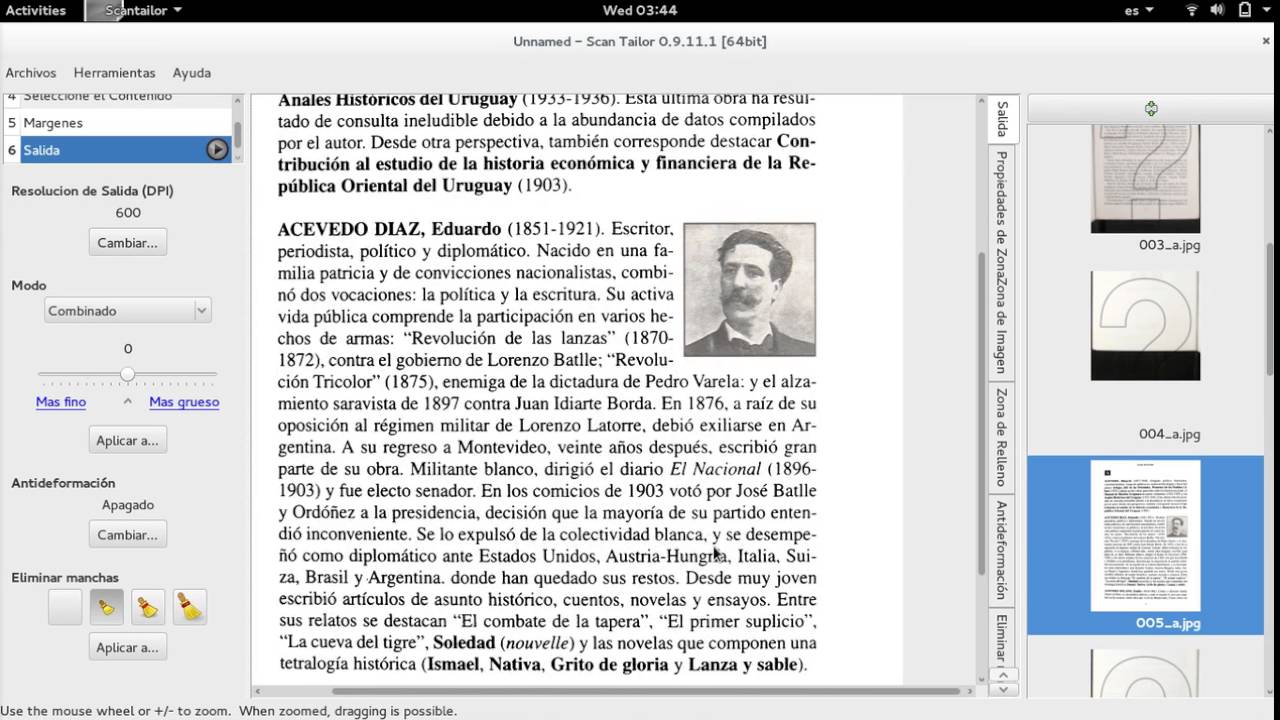The image size is (1280, 720).
Task: Click the keep-current-page-in-view icon above thumbnails
Action: (x=1151, y=108)
